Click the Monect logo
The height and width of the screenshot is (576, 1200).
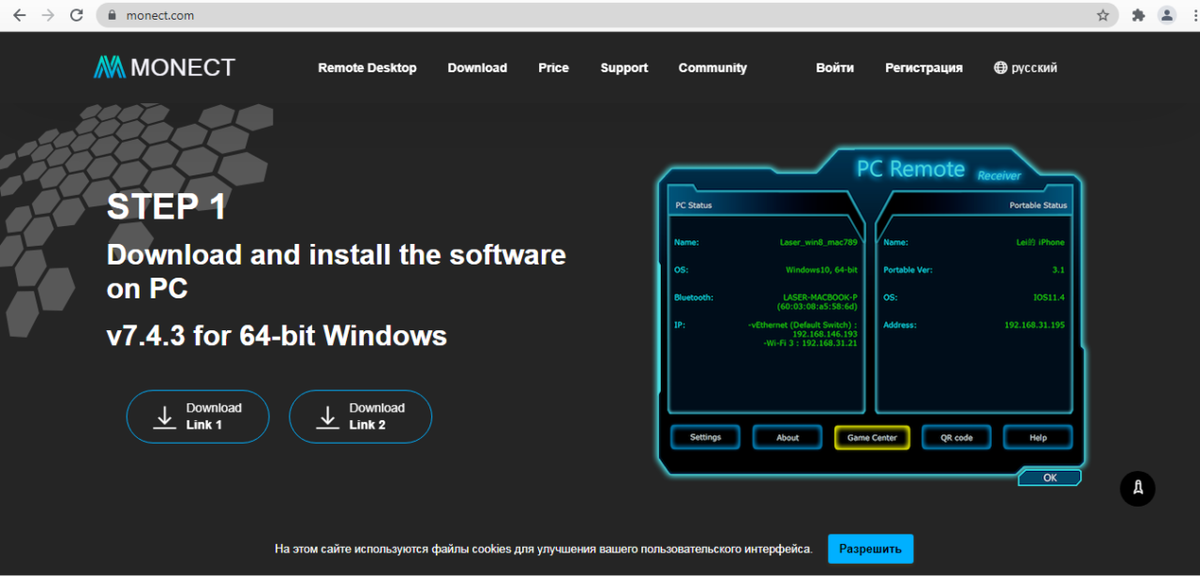[x=164, y=67]
